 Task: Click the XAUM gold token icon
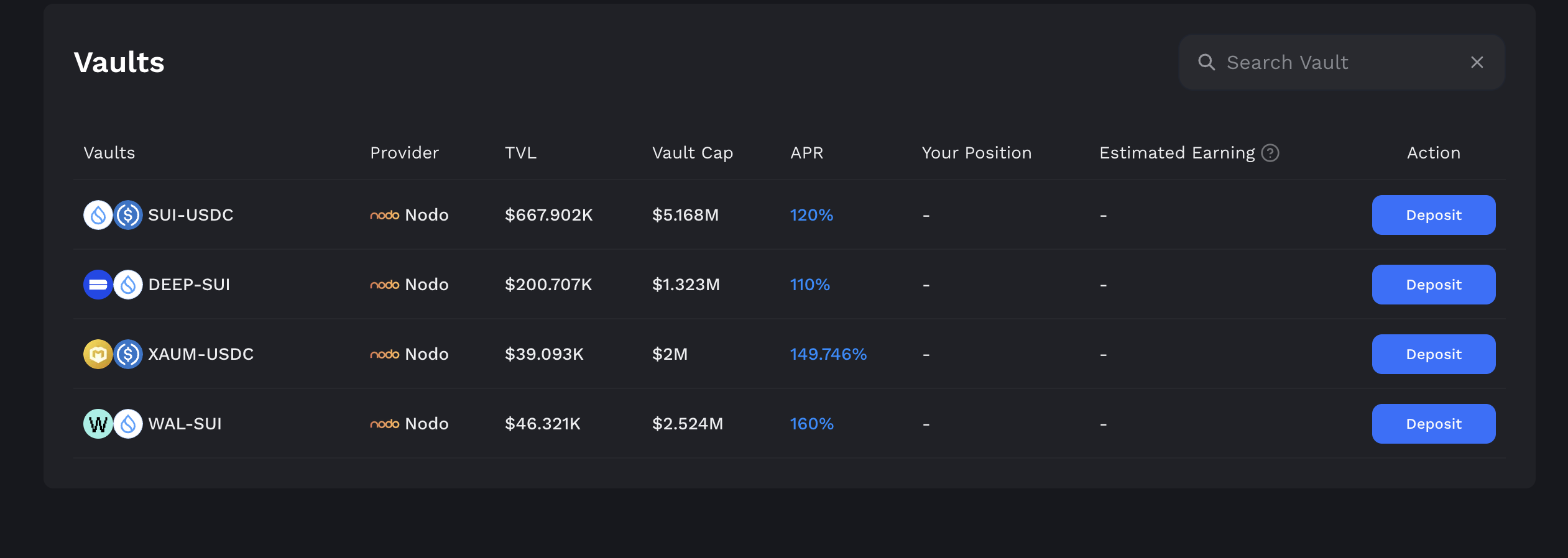(98, 354)
